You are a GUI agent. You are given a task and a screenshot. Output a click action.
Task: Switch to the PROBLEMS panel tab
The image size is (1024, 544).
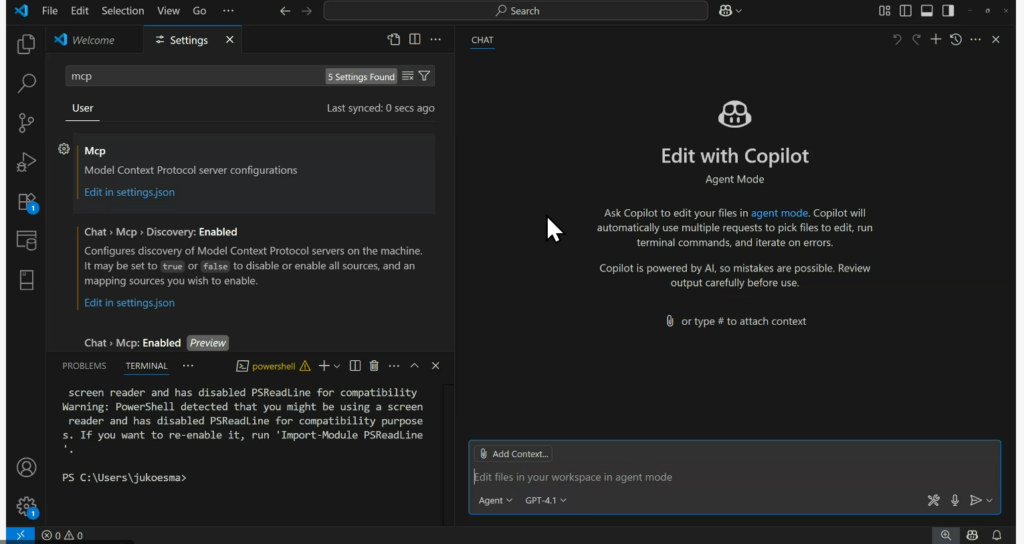tap(84, 366)
